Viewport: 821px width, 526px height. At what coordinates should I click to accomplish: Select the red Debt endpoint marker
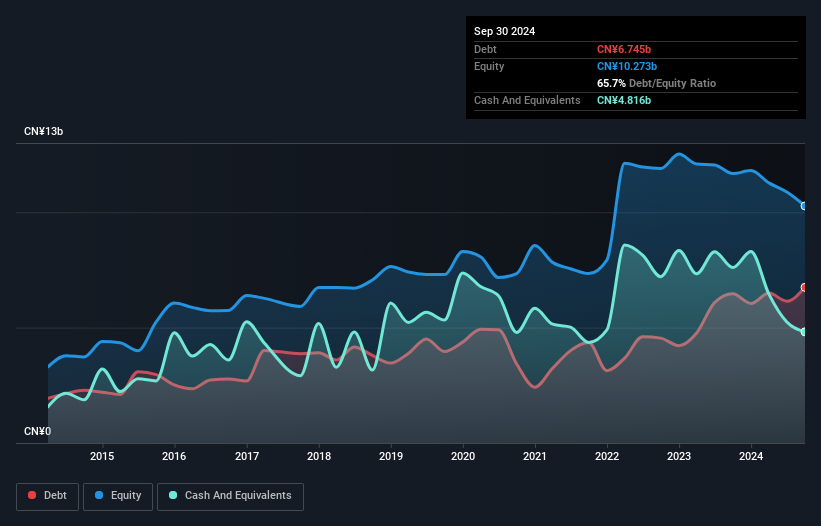click(x=804, y=287)
